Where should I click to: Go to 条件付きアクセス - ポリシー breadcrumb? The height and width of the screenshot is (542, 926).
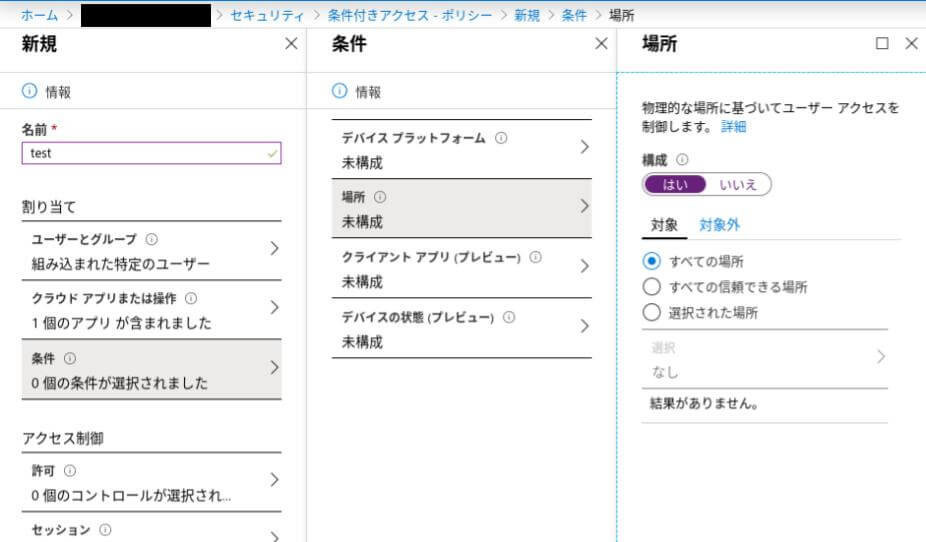(x=410, y=15)
